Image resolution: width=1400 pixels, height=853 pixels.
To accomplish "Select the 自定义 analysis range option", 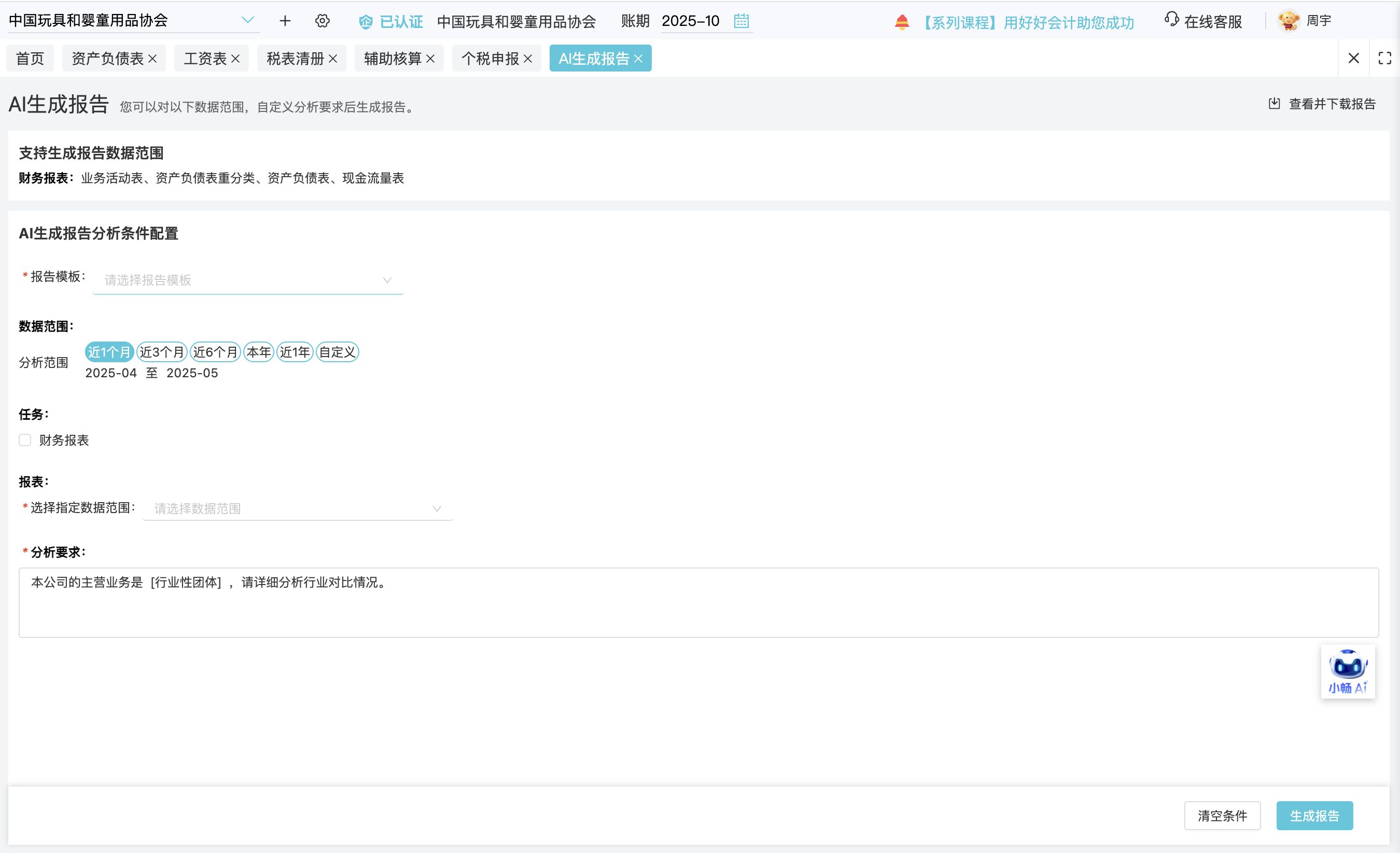I will 337,352.
